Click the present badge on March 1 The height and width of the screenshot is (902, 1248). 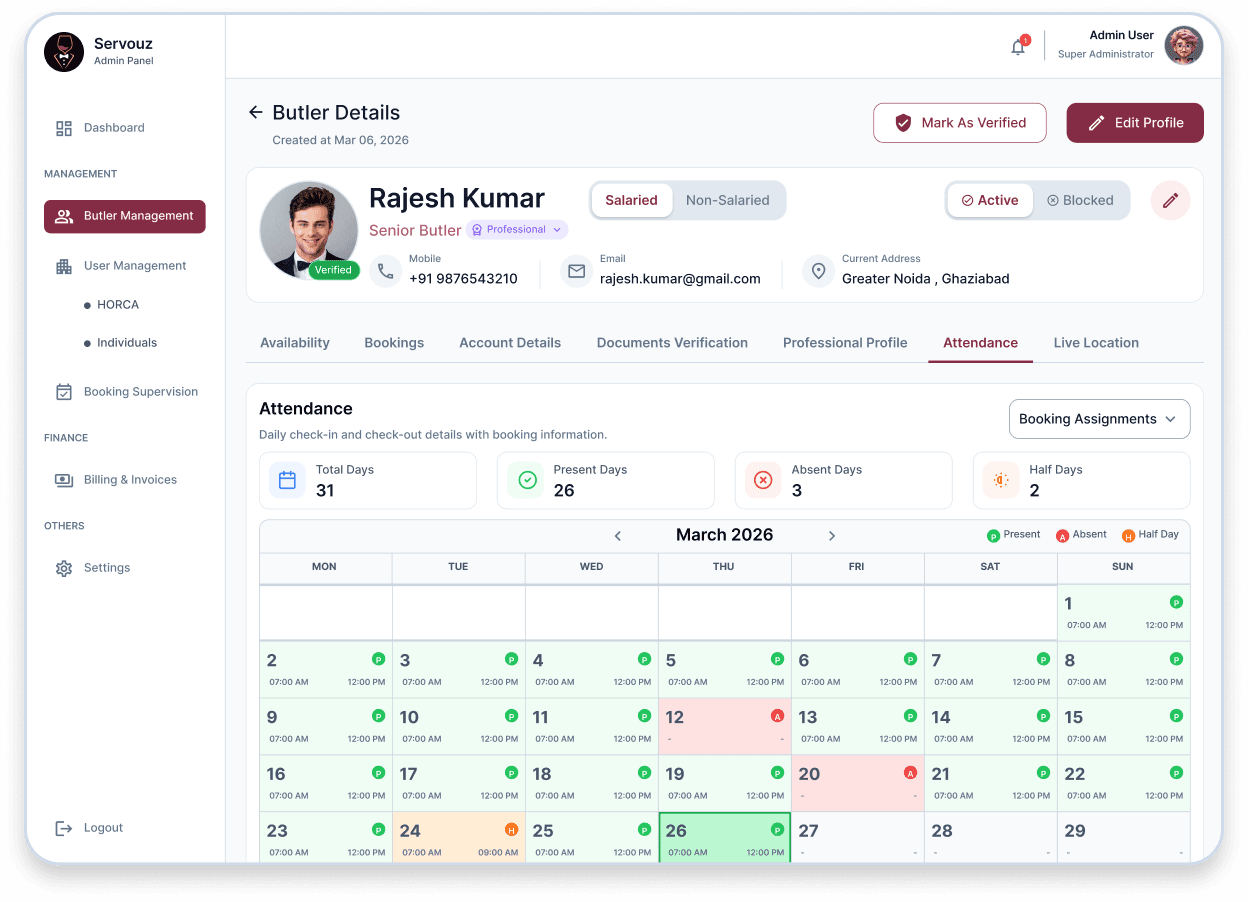[1176, 602]
